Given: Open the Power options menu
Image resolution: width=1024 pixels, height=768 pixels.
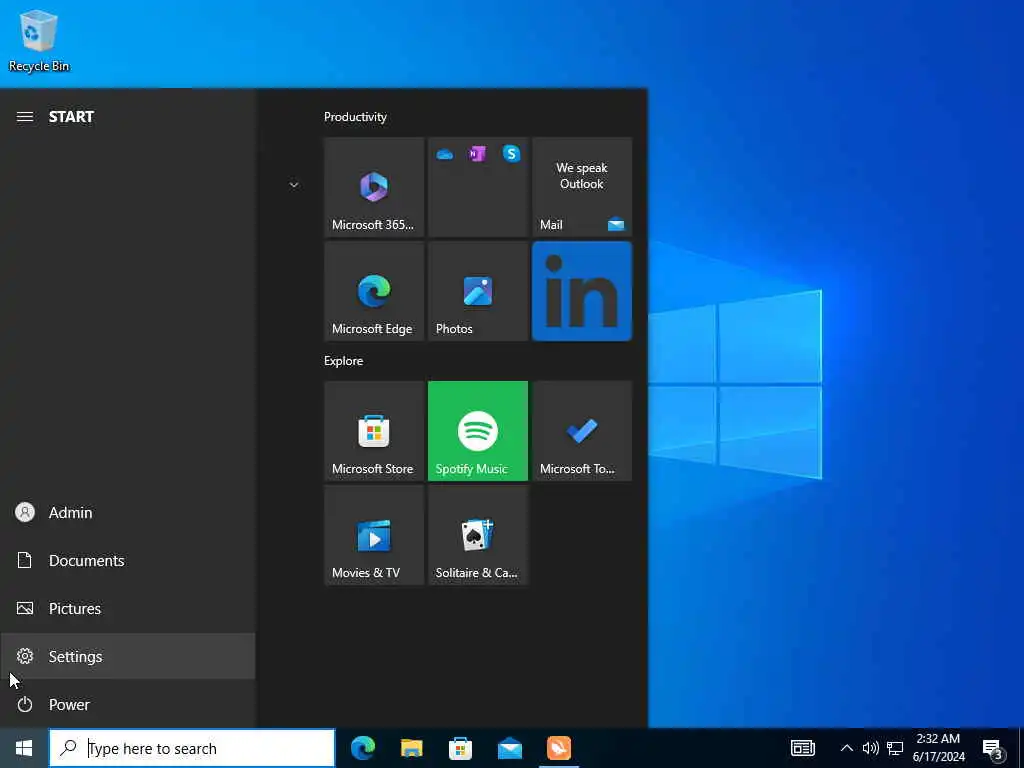Looking at the screenshot, I should 127,705.
